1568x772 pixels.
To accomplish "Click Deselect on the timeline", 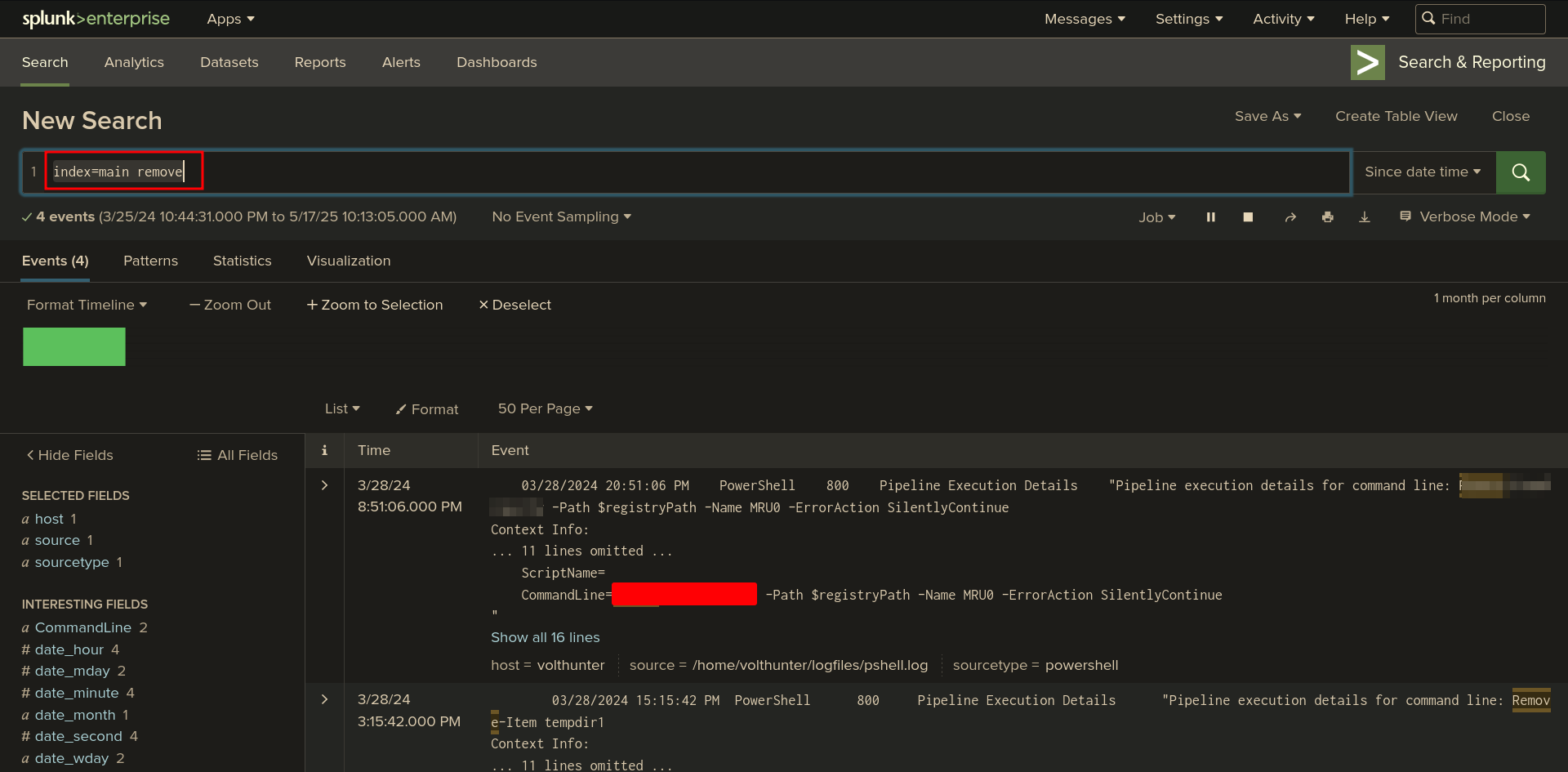I will (x=515, y=305).
